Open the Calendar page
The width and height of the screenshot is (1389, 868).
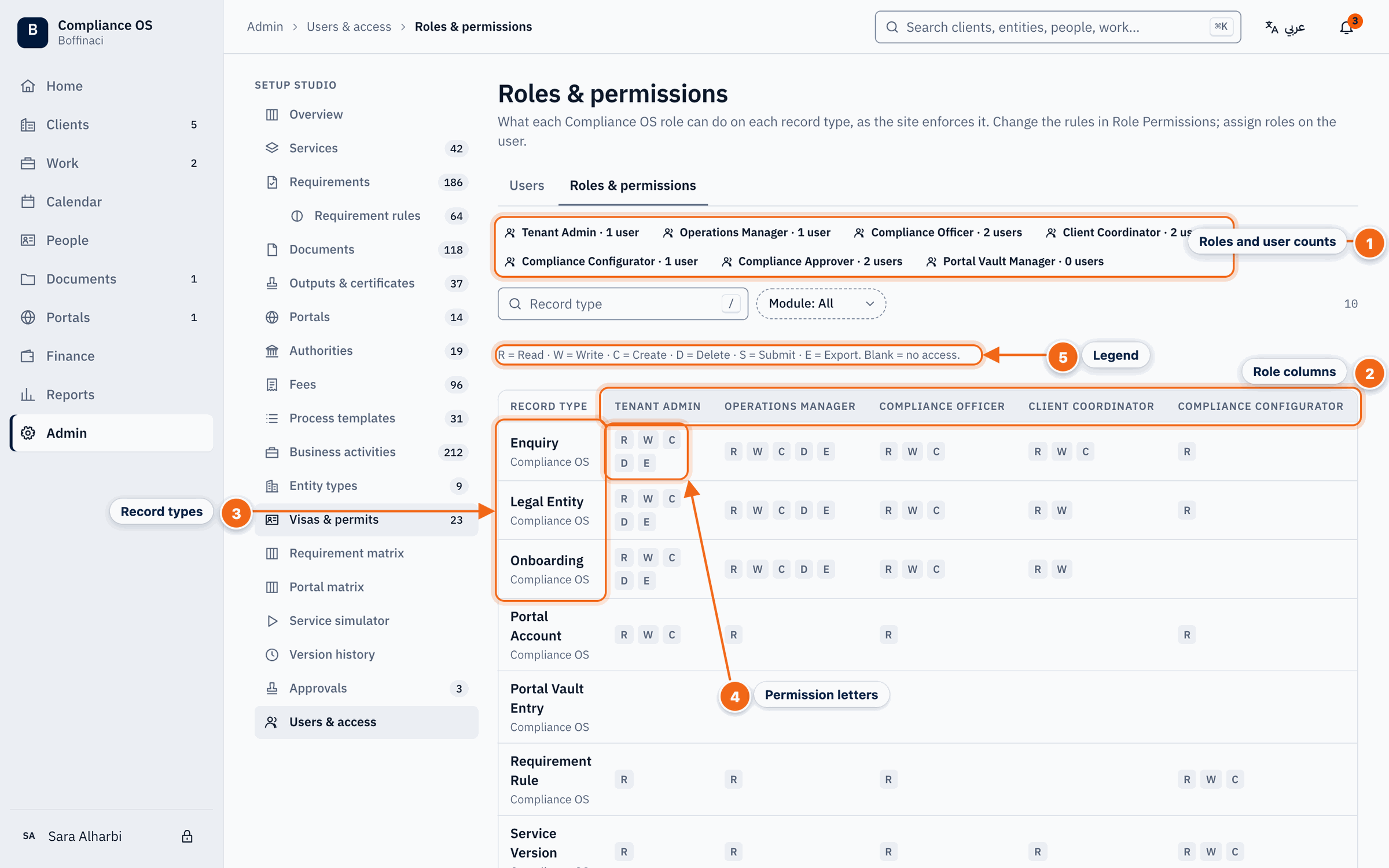tap(112, 201)
